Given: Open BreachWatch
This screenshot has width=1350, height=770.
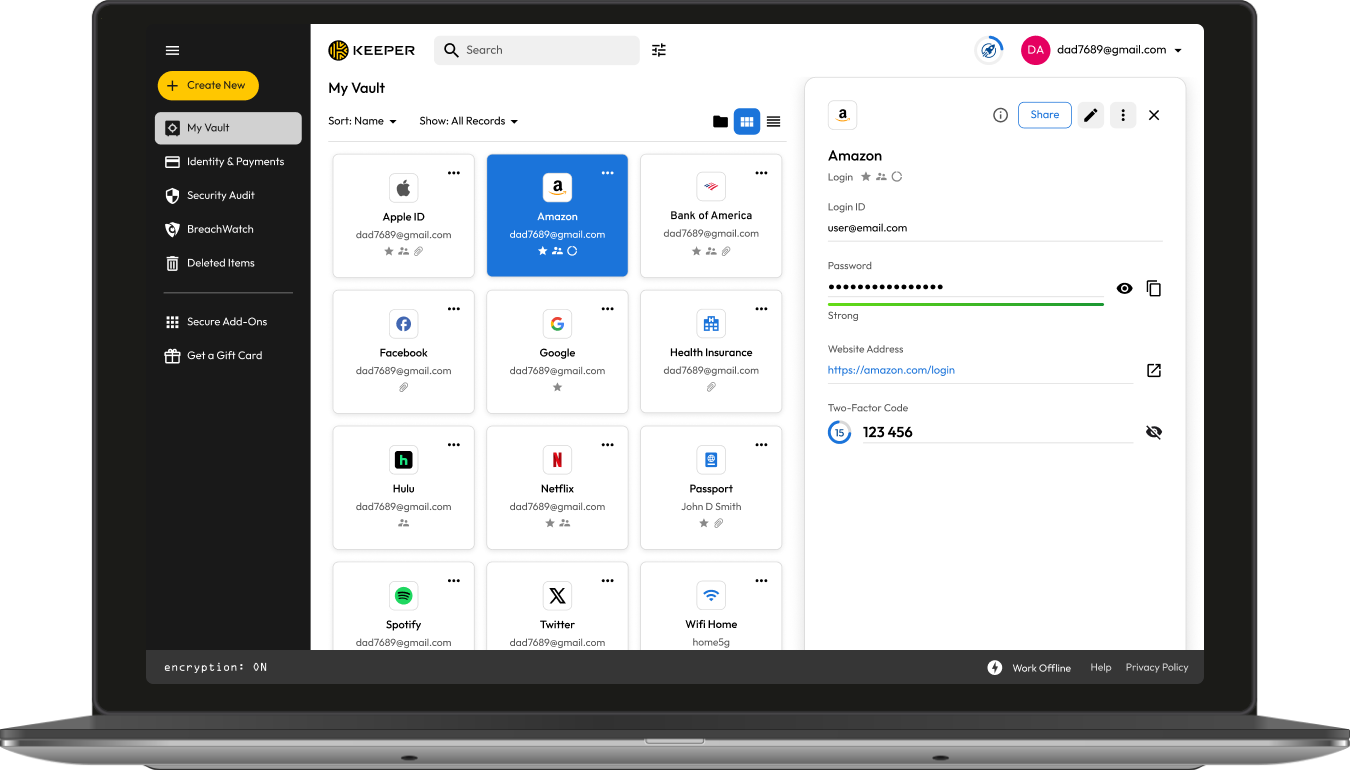Looking at the screenshot, I should coord(210,229).
